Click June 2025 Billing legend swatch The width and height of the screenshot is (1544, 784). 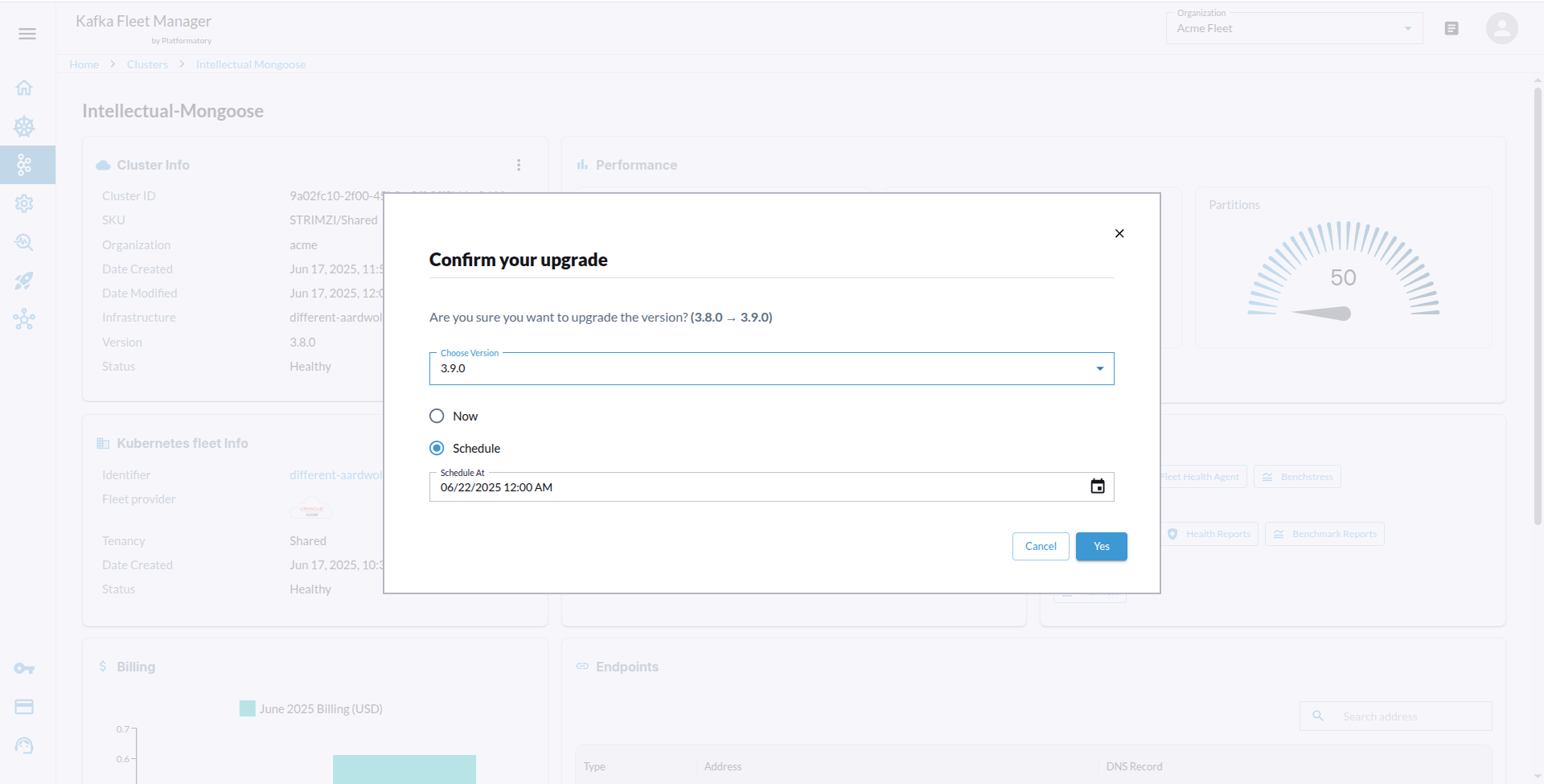coord(247,708)
